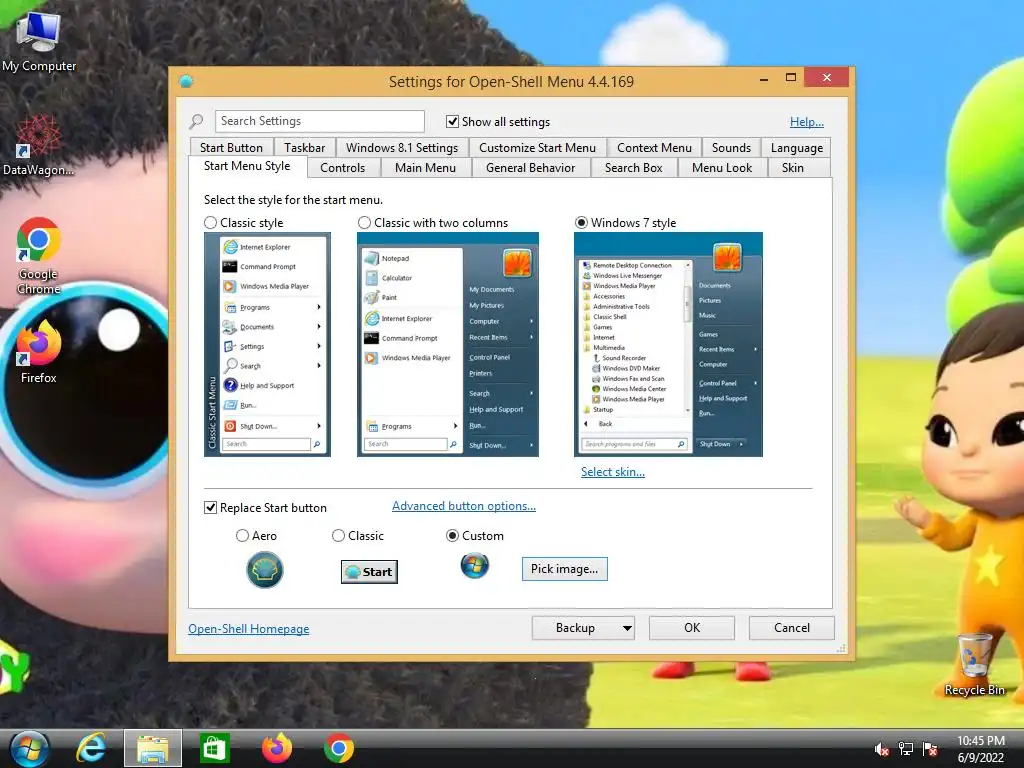Image resolution: width=1024 pixels, height=768 pixels.
Task: Open File Explorer from the taskbar
Action: (x=153, y=748)
